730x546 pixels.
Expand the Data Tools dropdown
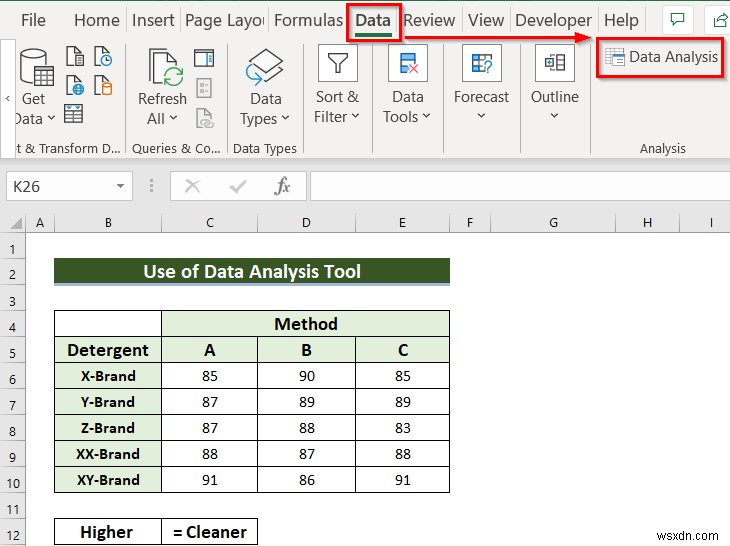coord(426,116)
